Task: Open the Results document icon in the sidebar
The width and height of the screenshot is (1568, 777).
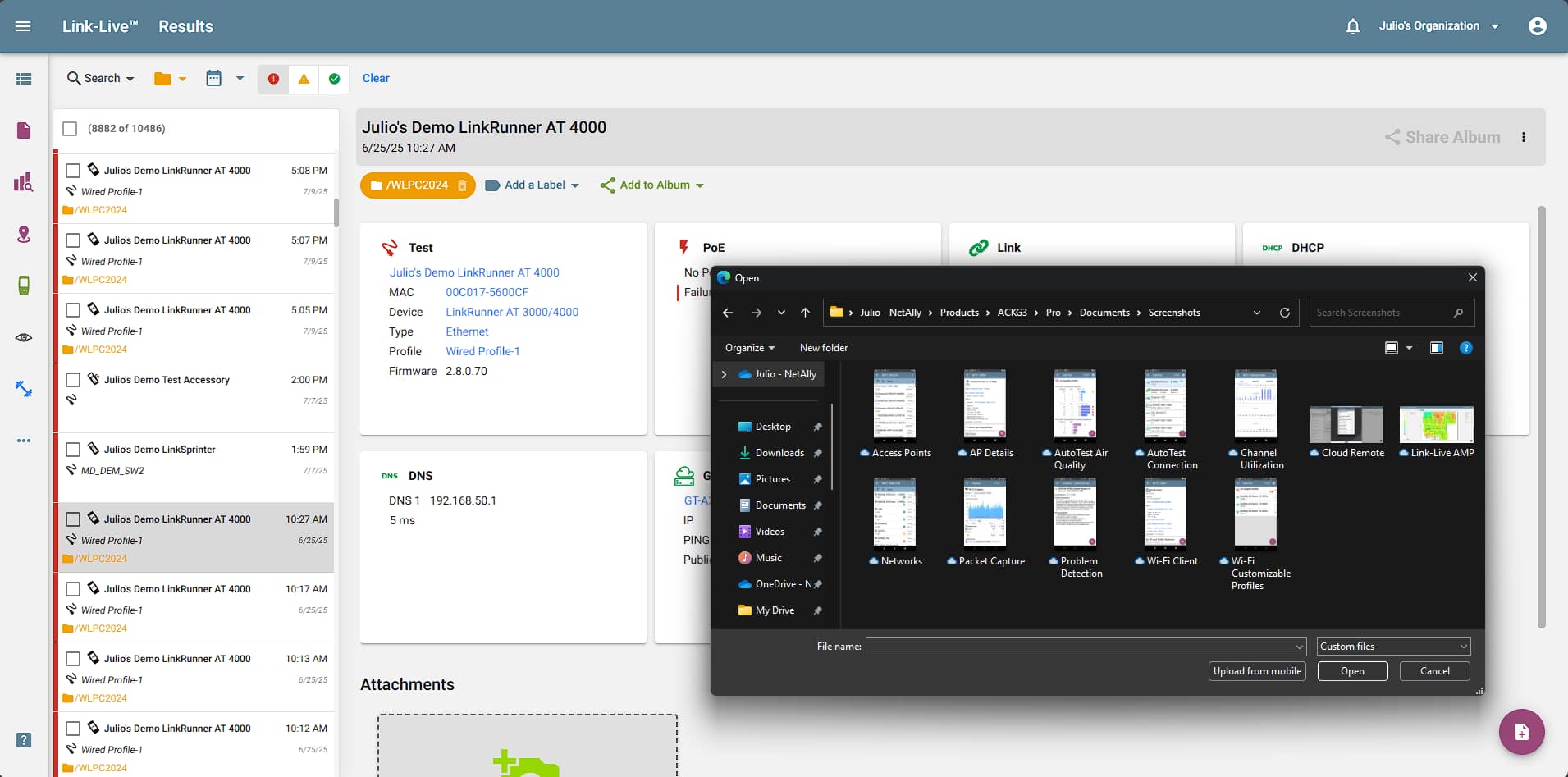Action: [23, 130]
